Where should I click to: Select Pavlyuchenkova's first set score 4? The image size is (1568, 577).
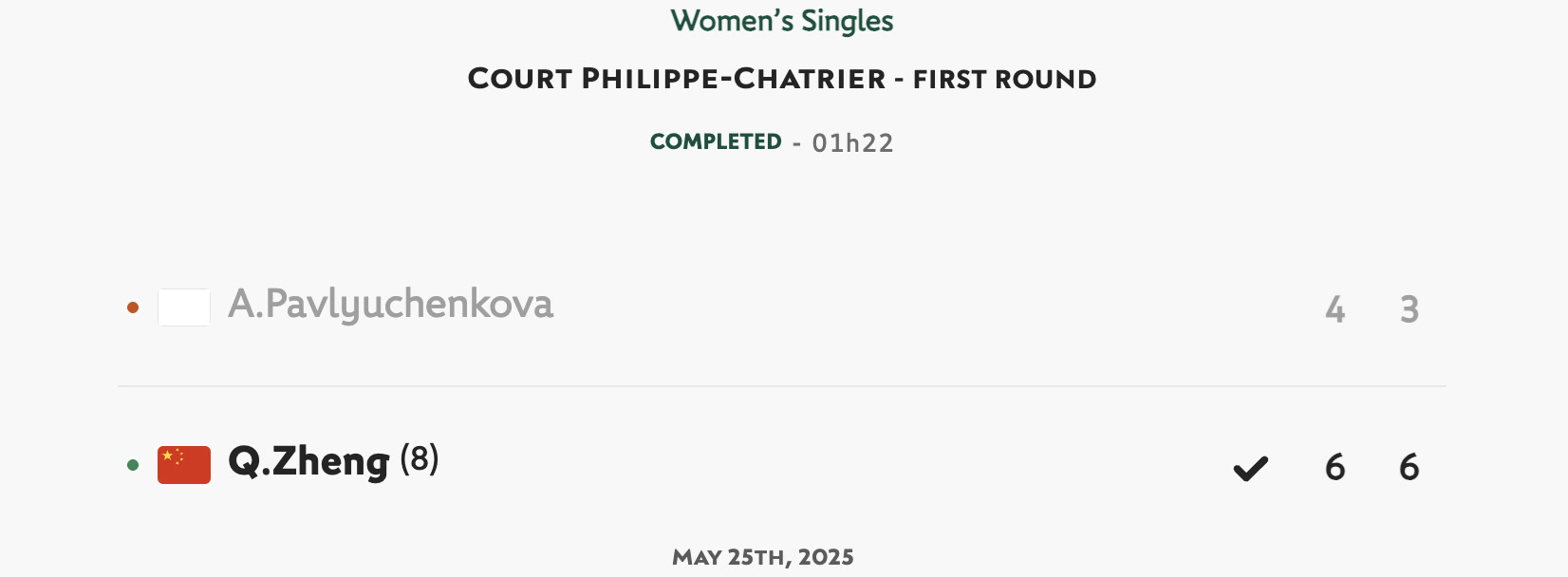(x=1335, y=309)
